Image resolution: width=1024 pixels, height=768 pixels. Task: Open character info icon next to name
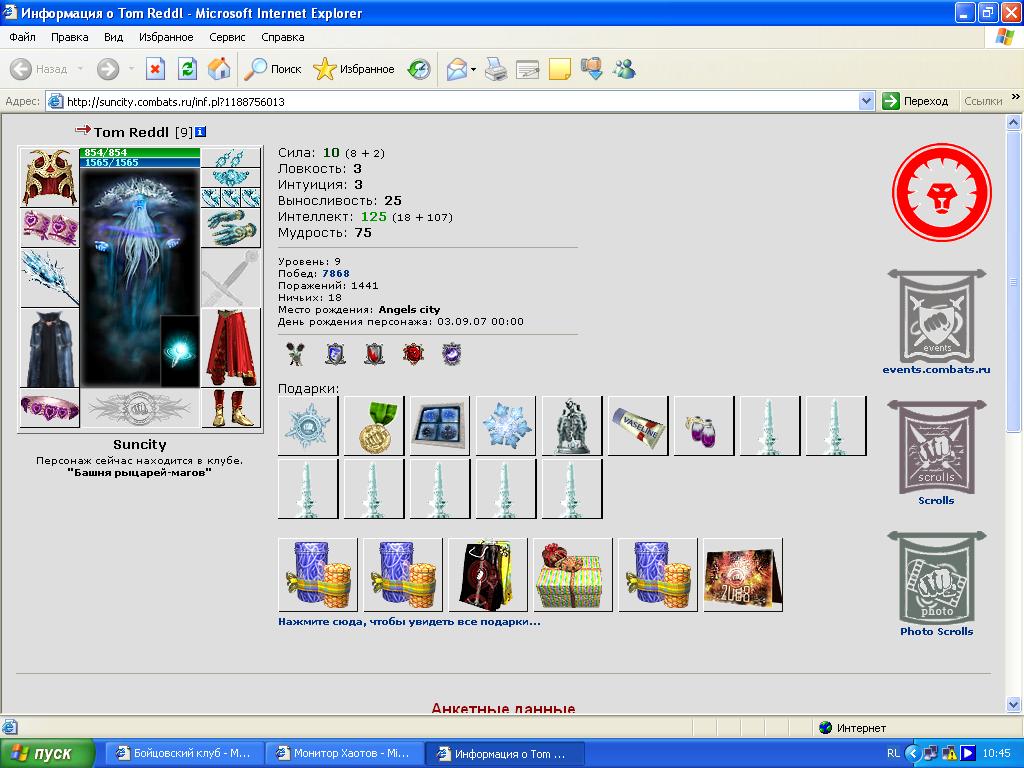point(200,132)
